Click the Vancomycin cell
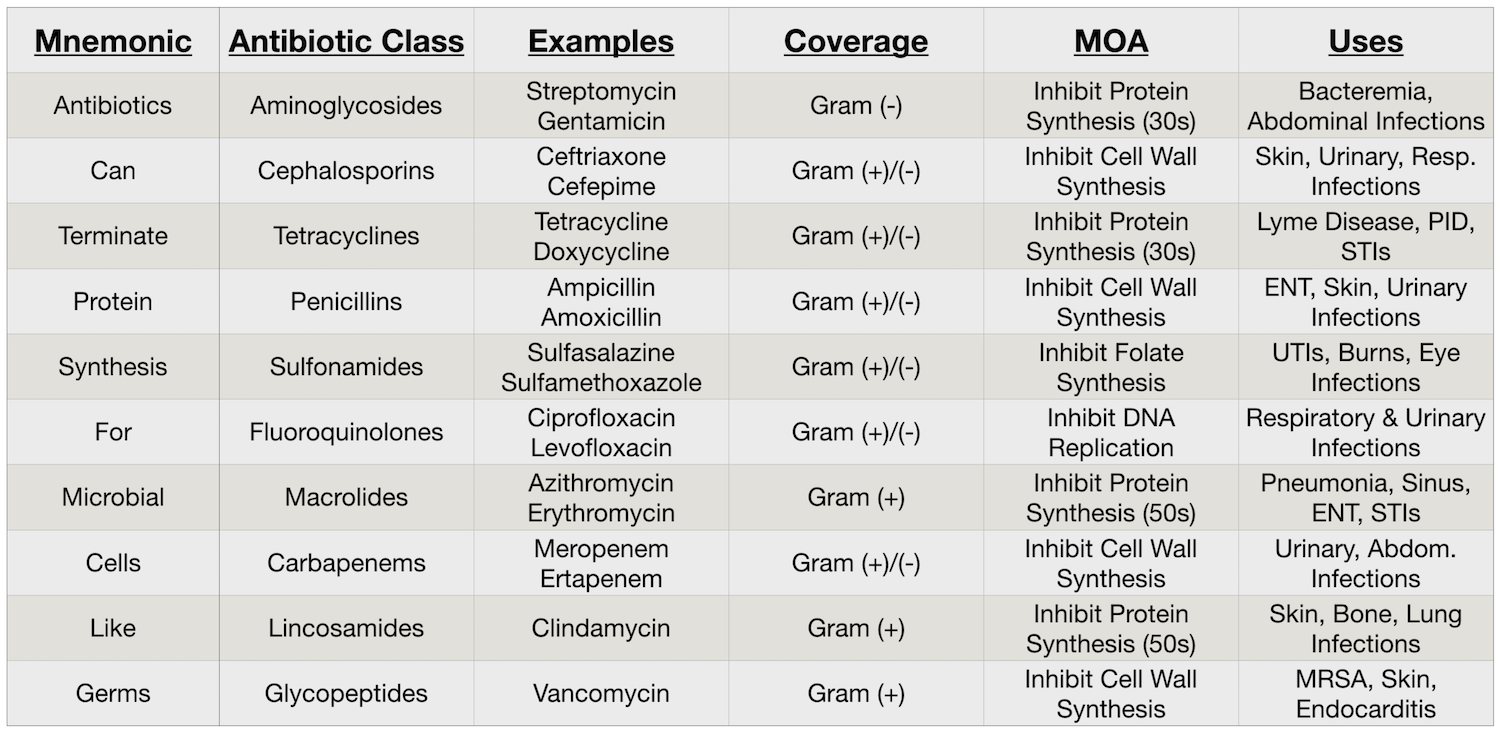The width and height of the screenshot is (1500, 732). 601,693
